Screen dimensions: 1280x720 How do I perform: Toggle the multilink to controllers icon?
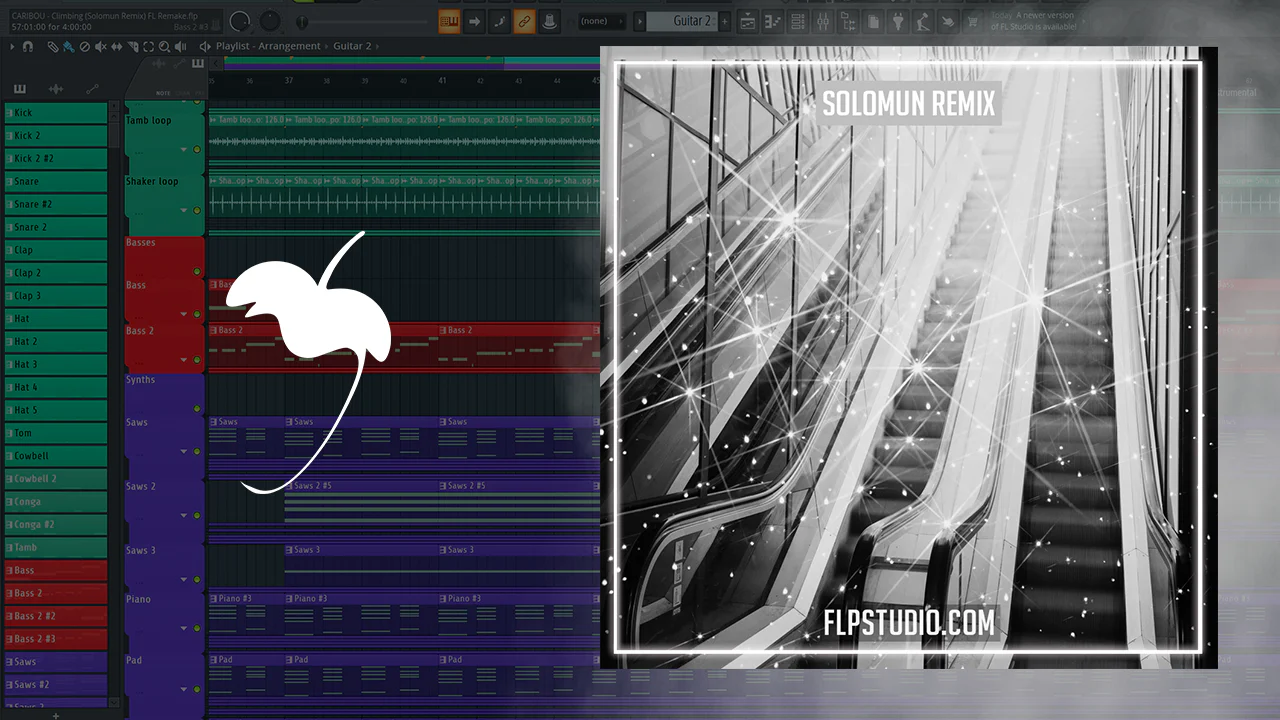[x=524, y=21]
